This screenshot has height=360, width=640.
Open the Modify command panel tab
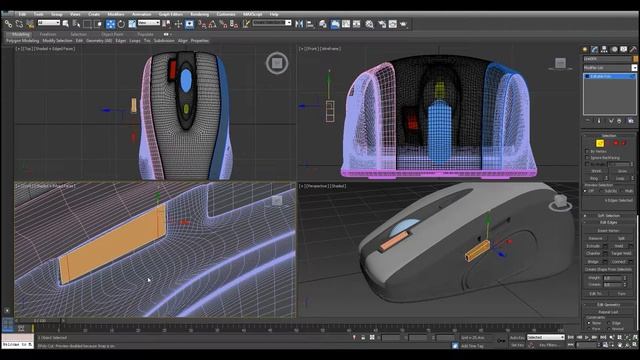595,49
